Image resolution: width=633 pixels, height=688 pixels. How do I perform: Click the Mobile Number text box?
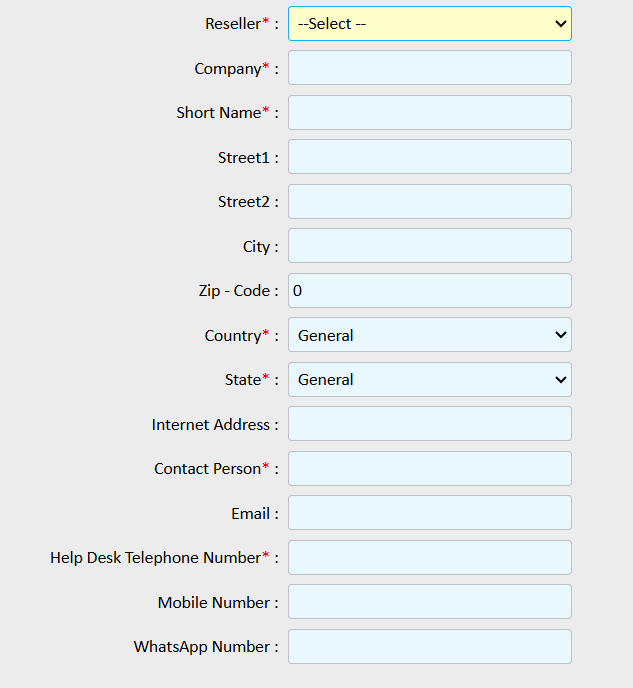[429, 602]
